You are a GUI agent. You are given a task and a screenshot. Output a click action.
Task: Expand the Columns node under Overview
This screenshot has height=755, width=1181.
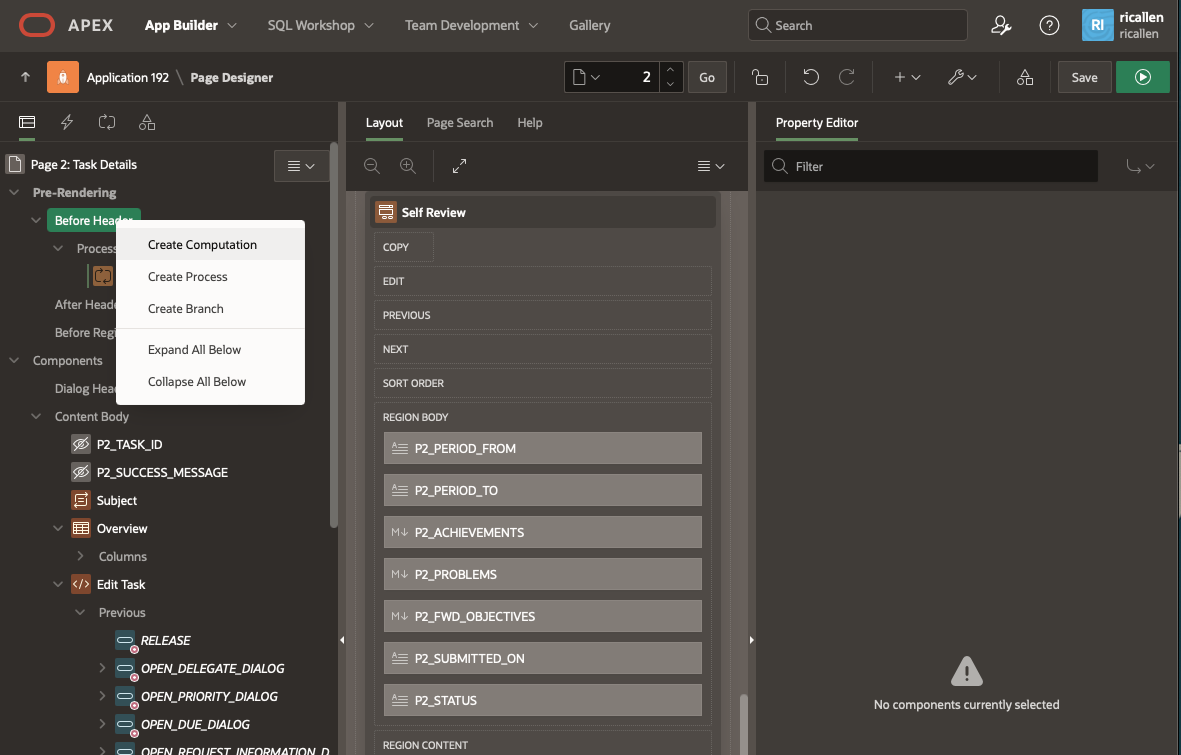pyautogui.click(x=80, y=556)
